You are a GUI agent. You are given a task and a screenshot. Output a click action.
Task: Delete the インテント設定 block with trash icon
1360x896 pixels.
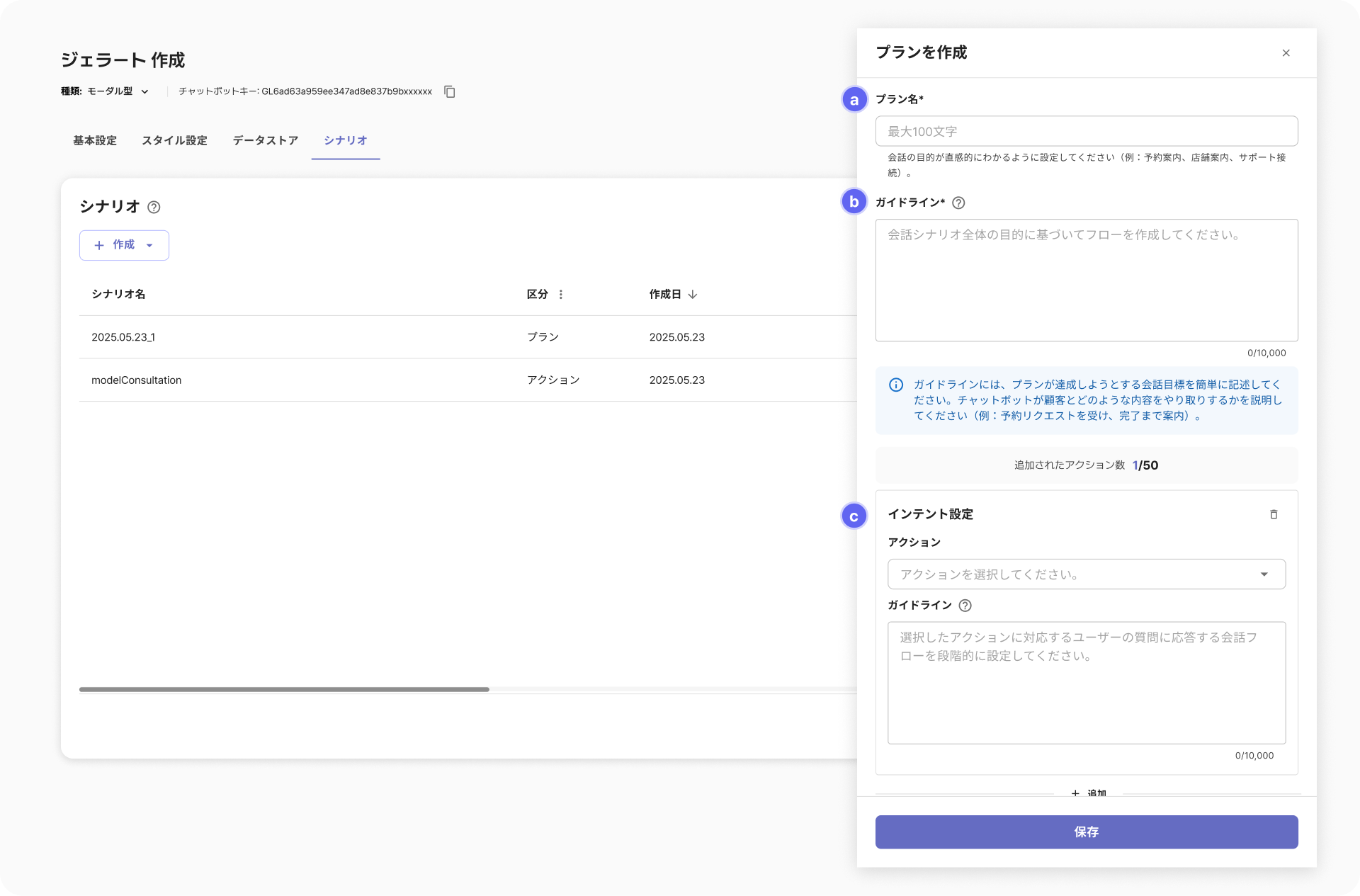click(1274, 514)
